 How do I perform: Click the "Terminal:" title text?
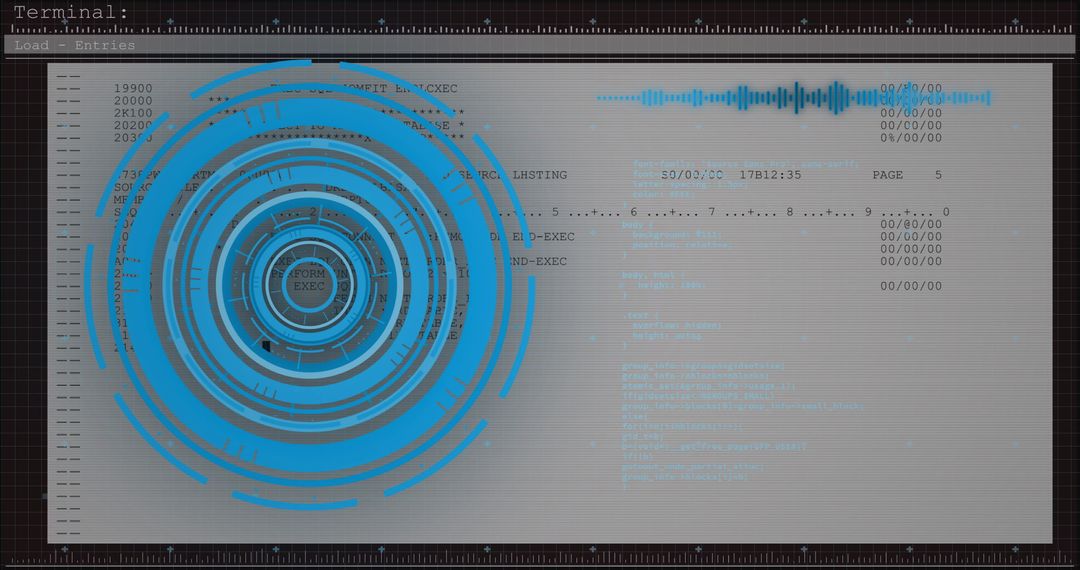(x=71, y=12)
